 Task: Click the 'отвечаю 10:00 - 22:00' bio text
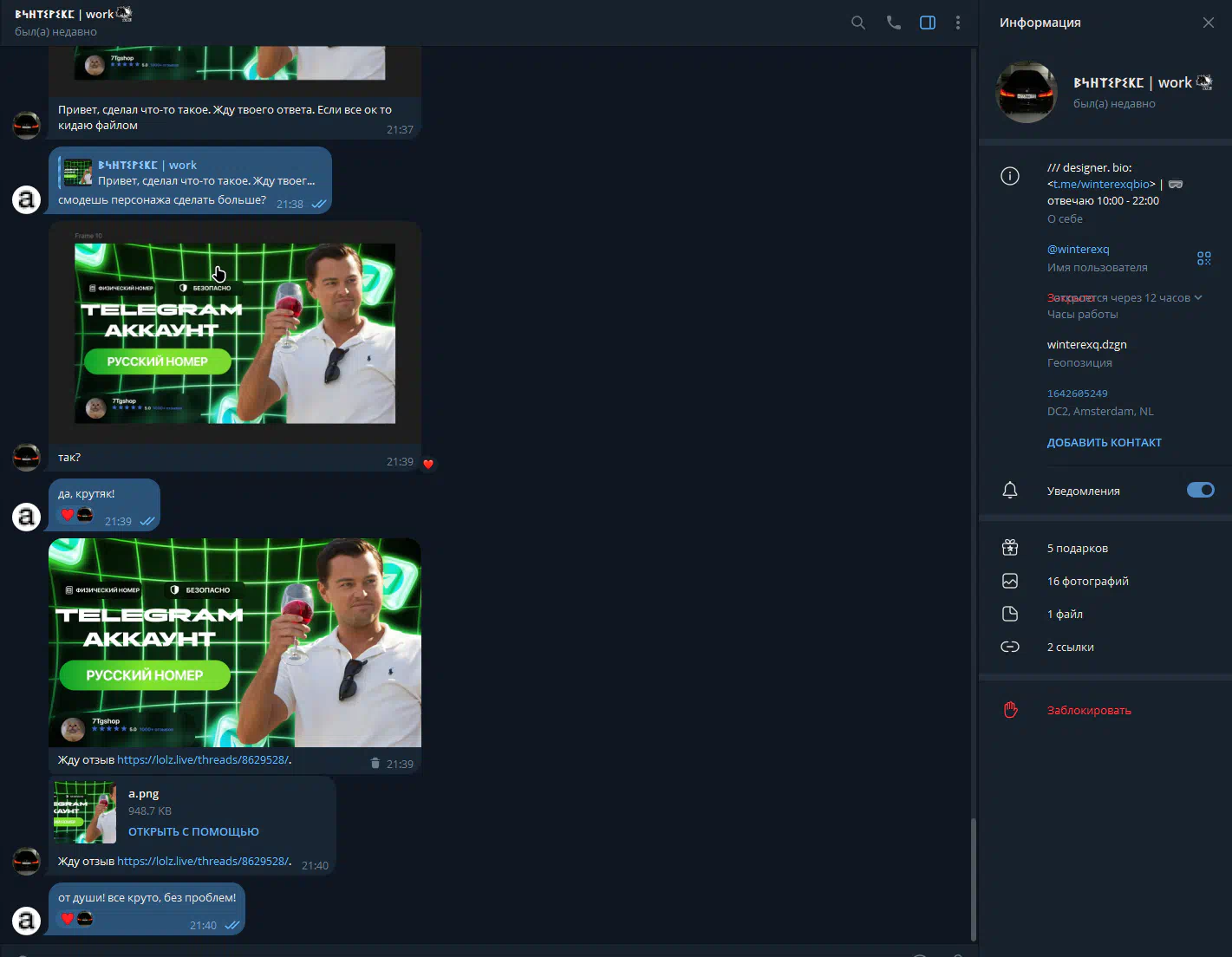pos(1103,200)
